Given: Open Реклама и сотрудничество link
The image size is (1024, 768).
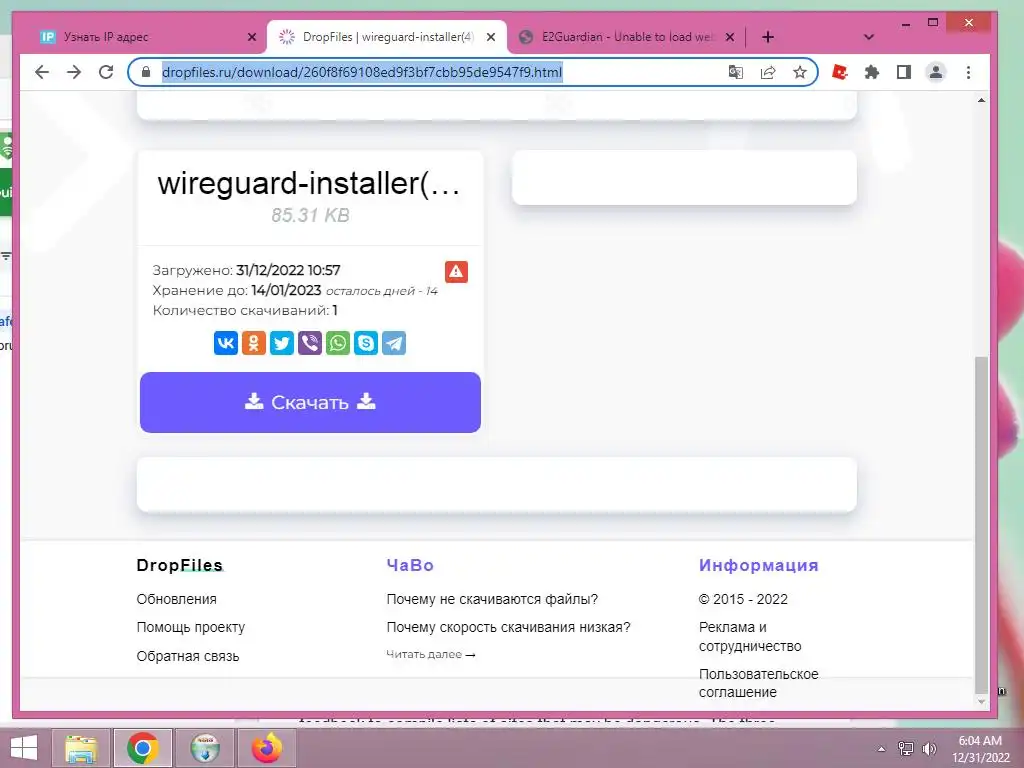Looking at the screenshot, I should pyautogui.click(x=750, y=636).
